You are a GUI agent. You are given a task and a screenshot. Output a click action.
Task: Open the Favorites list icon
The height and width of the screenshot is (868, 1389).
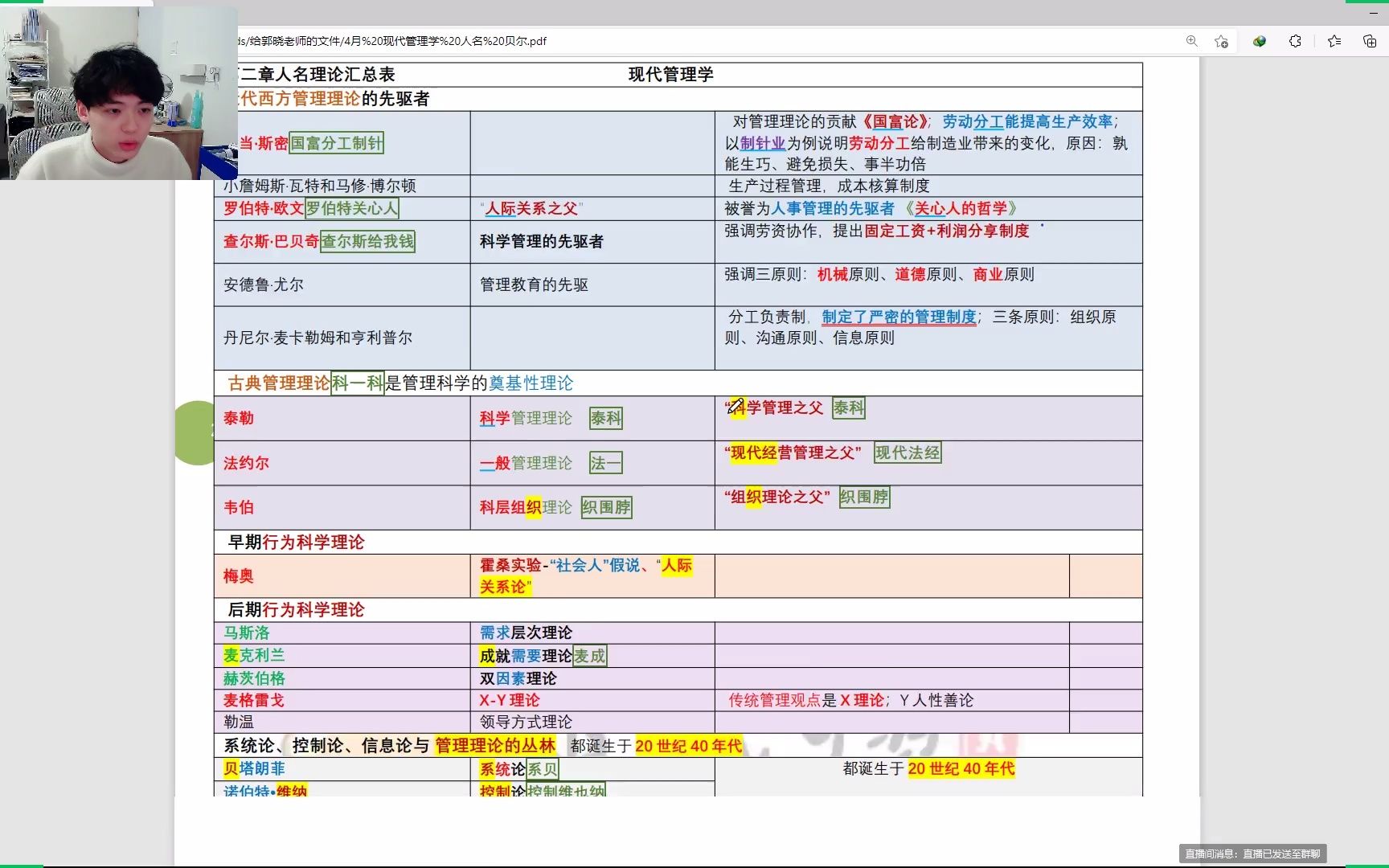(x=1334, y=41)
